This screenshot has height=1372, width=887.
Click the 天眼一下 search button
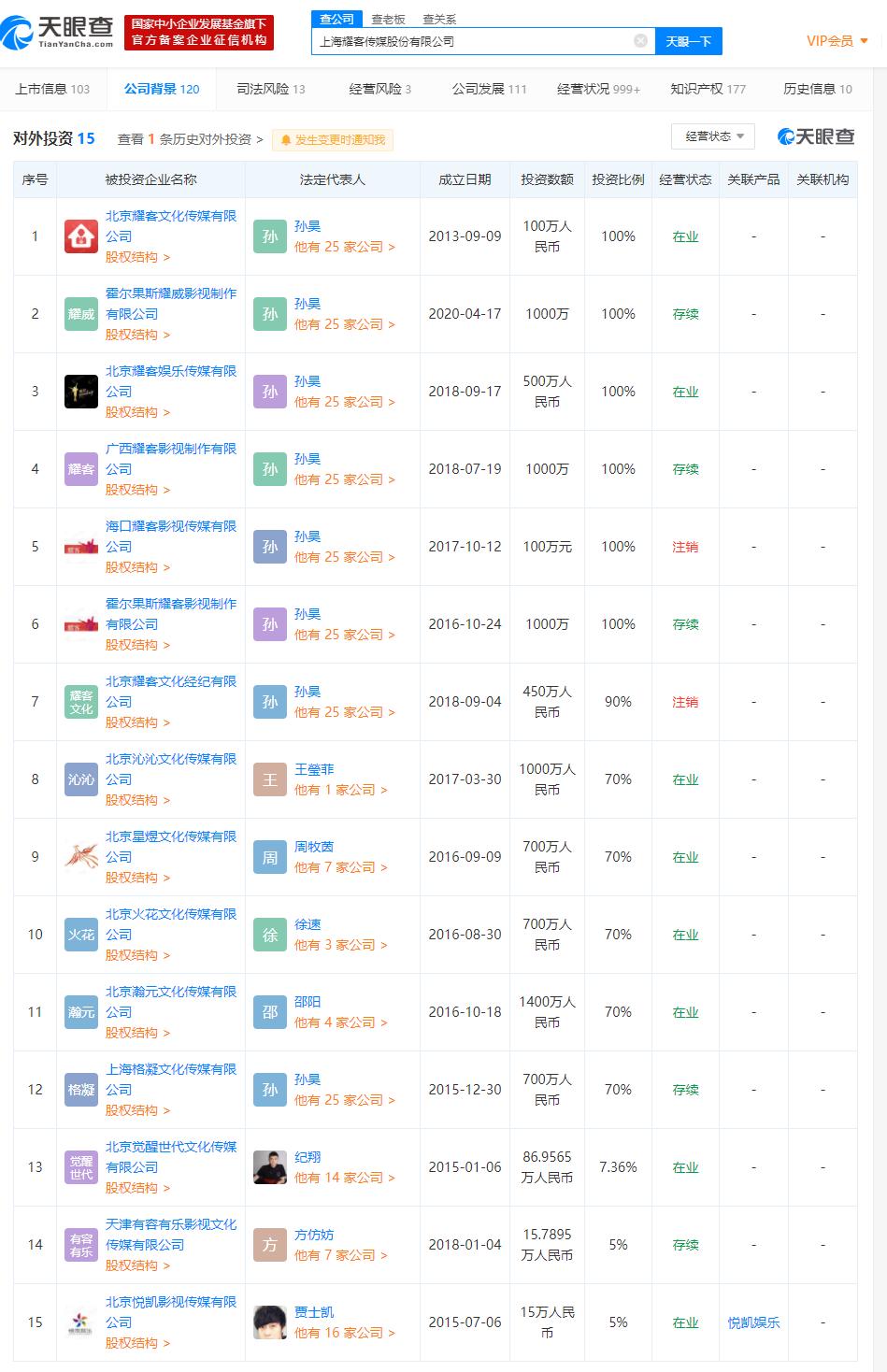click(689, 41)
